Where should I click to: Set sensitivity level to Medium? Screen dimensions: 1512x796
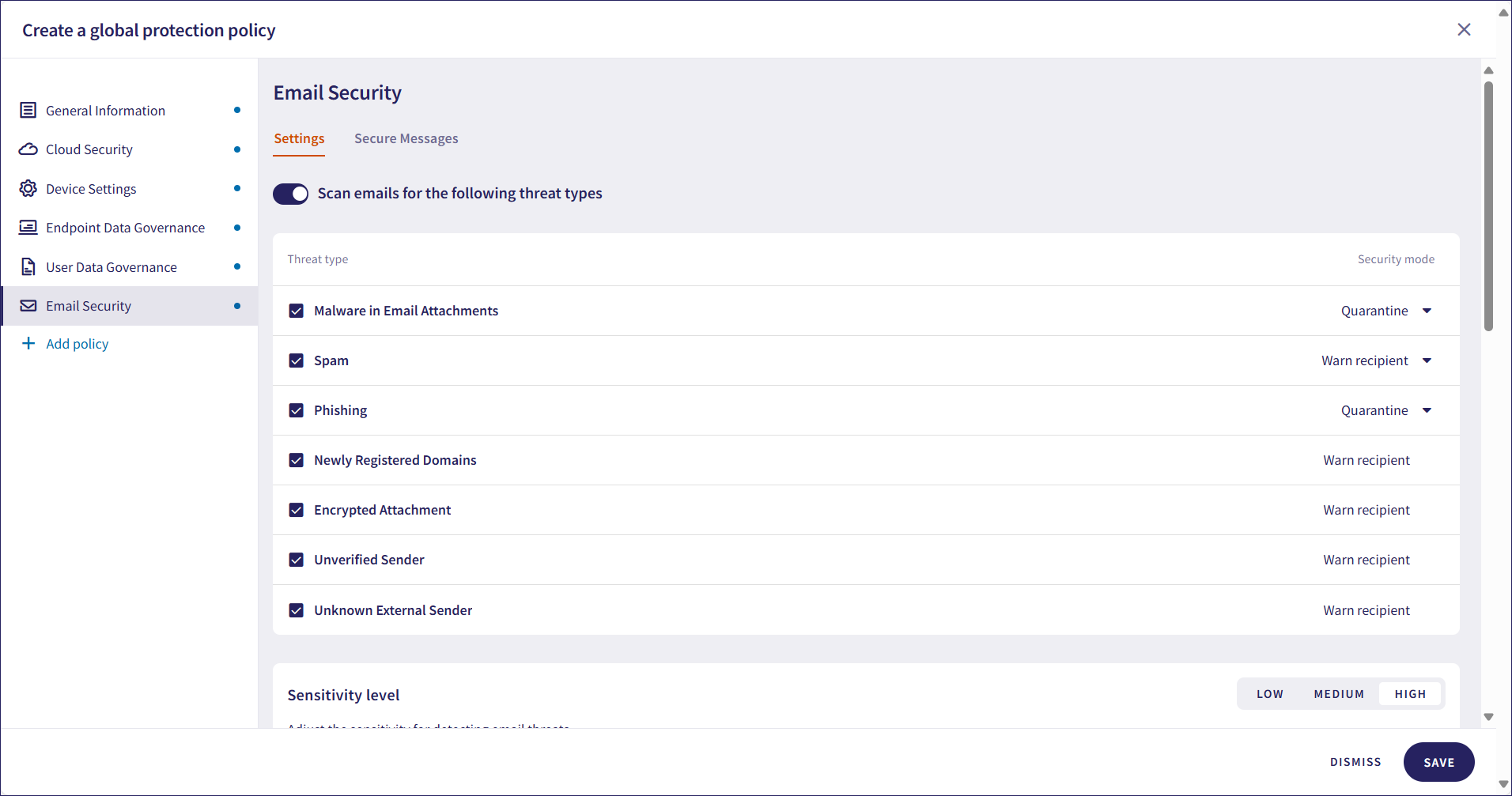pos(1339,694)
